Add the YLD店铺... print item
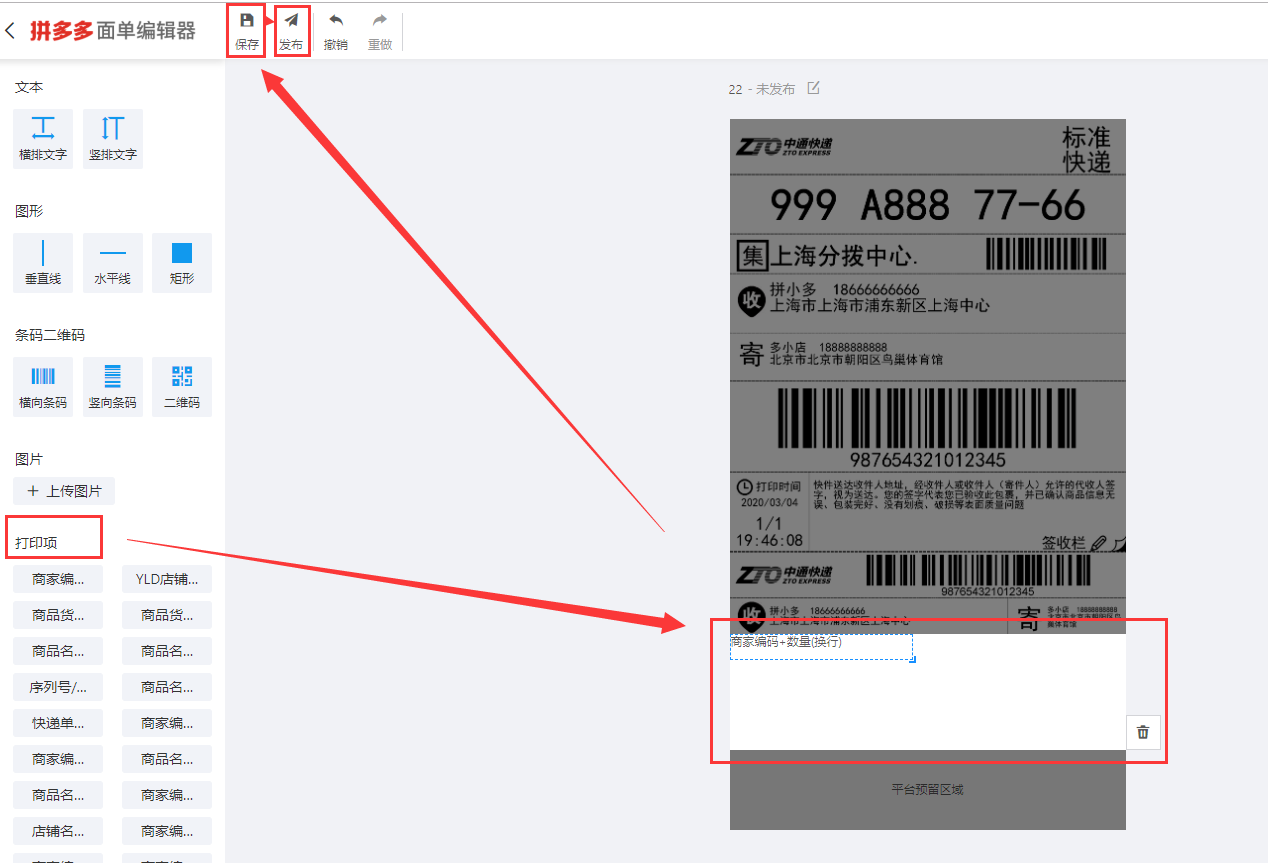The image size is (1268, 863). pos(167,579)
